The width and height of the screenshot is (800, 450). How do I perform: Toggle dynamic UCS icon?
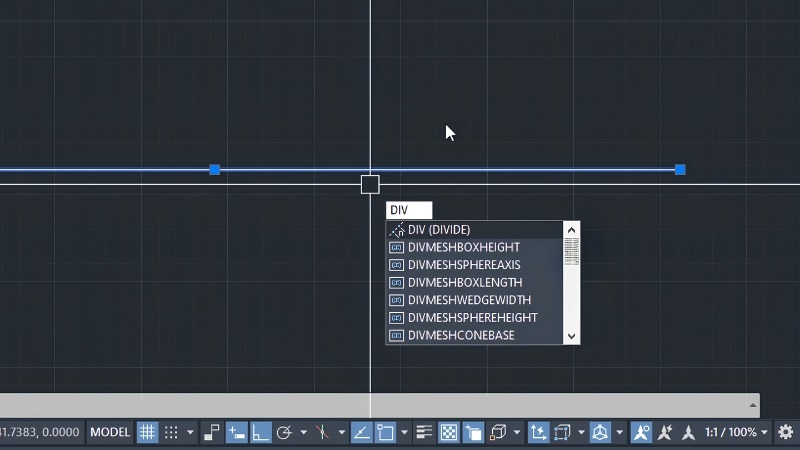click(538, 433)
